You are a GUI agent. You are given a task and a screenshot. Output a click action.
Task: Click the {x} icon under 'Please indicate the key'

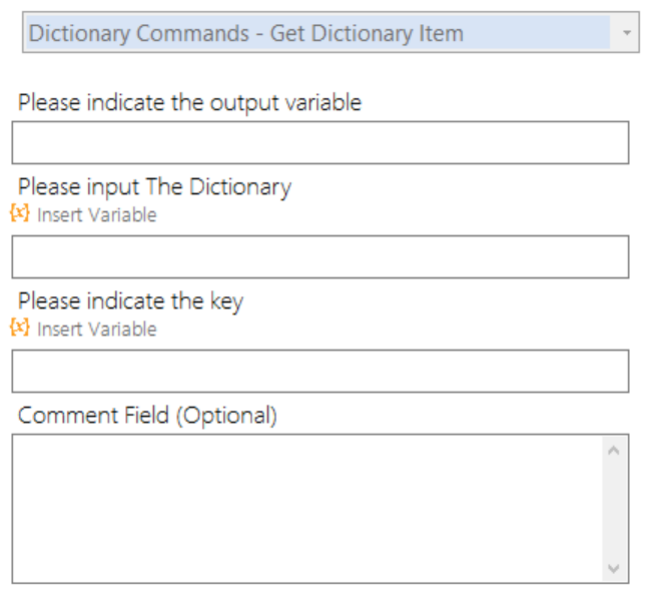point(20,327)
